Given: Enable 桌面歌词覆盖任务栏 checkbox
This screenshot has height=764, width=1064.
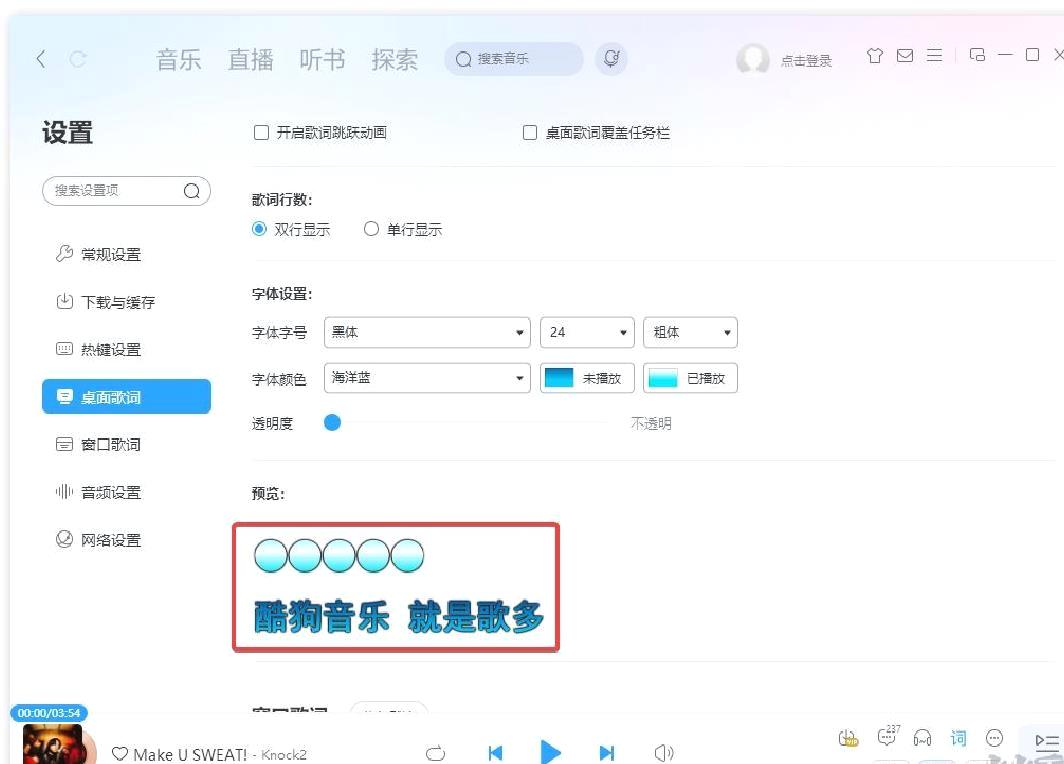Looking at the screenshot, I should click(x=530, y=132).
